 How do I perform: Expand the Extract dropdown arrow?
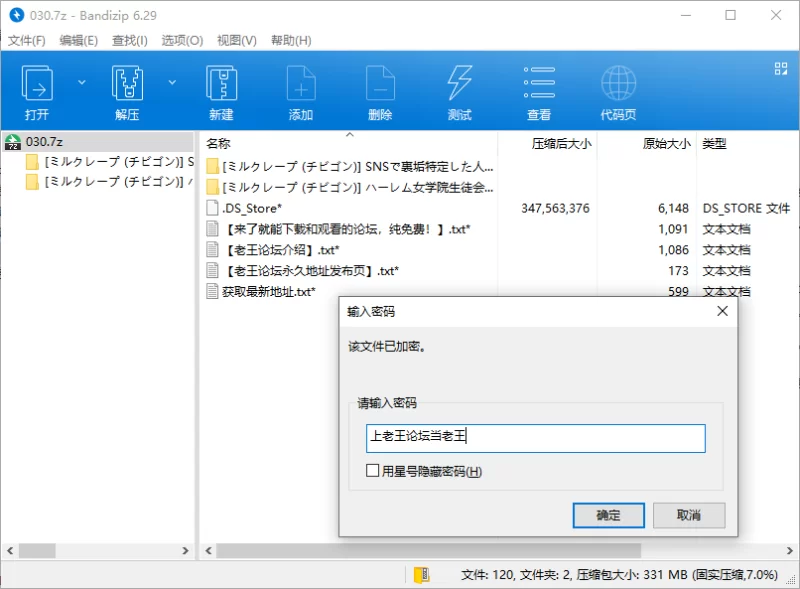[x=172, y=82]
